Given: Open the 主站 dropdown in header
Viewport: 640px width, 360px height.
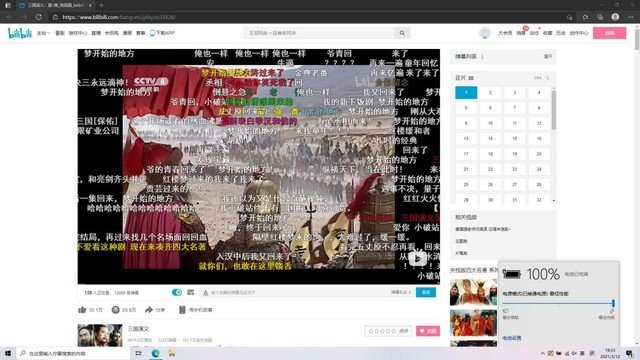Looking at the screenshot, I should [43, 33].
